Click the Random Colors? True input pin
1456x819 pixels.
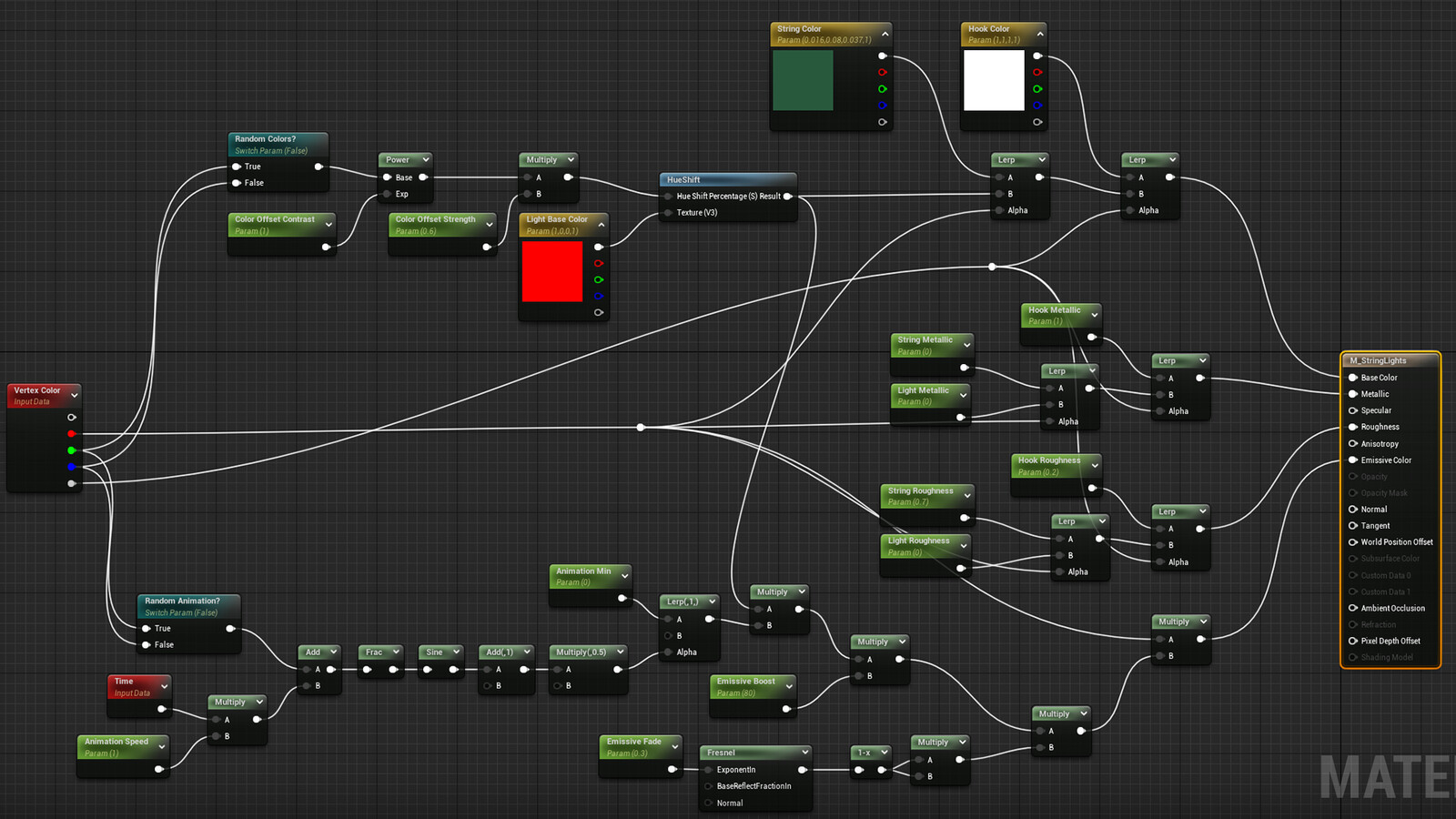[x=237, y=167]
